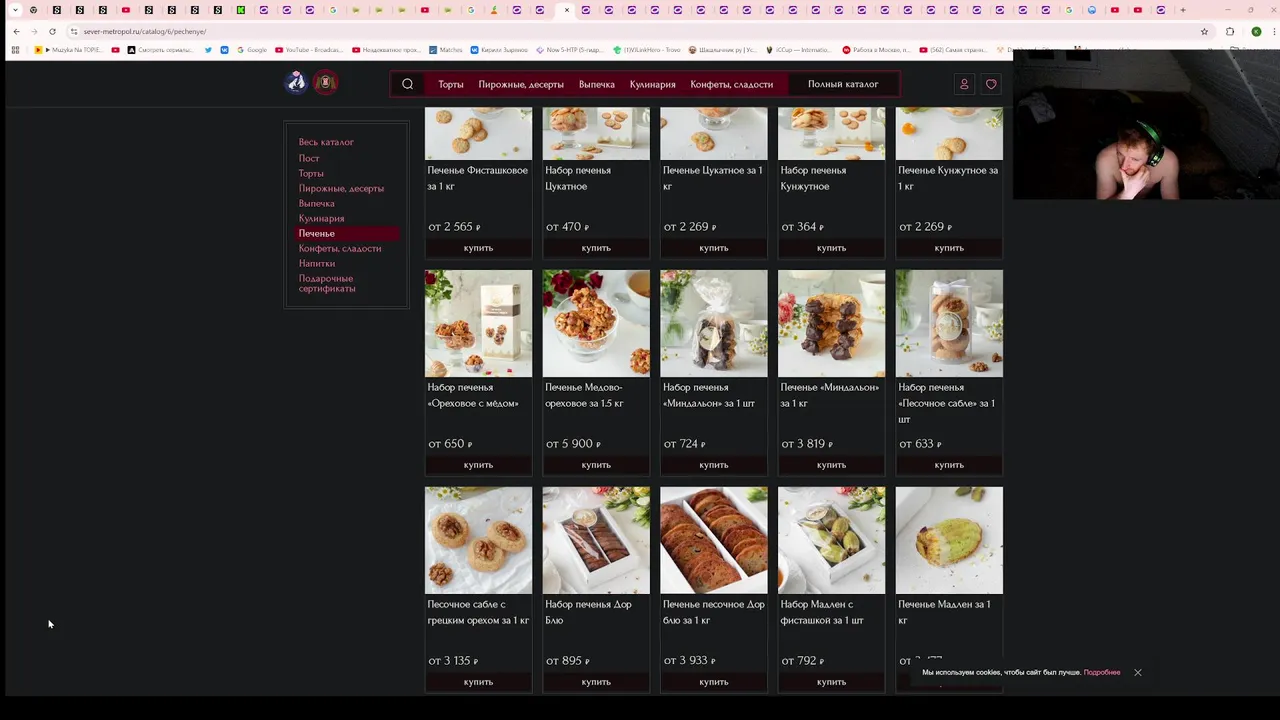The width and height of the screenshot is (1280, 720).
Task: Buy Печенье Кунжутное за 1 кг
Action: (x=949, y=248)
